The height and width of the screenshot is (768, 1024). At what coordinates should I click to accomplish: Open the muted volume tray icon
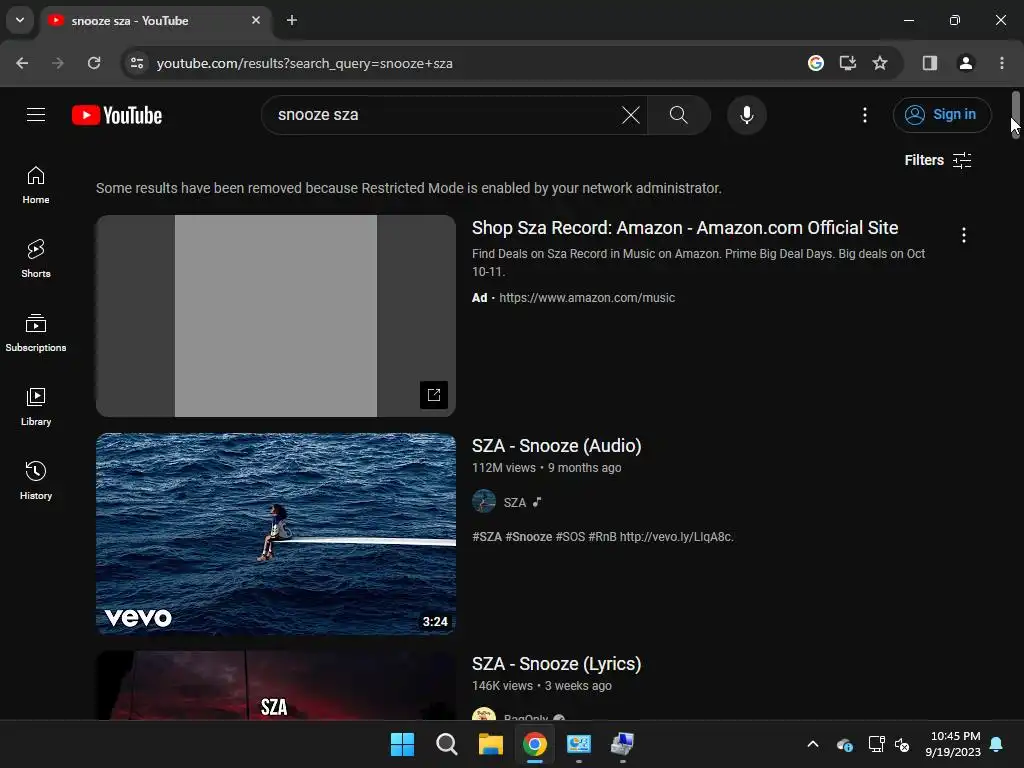(x=902, y=744)
